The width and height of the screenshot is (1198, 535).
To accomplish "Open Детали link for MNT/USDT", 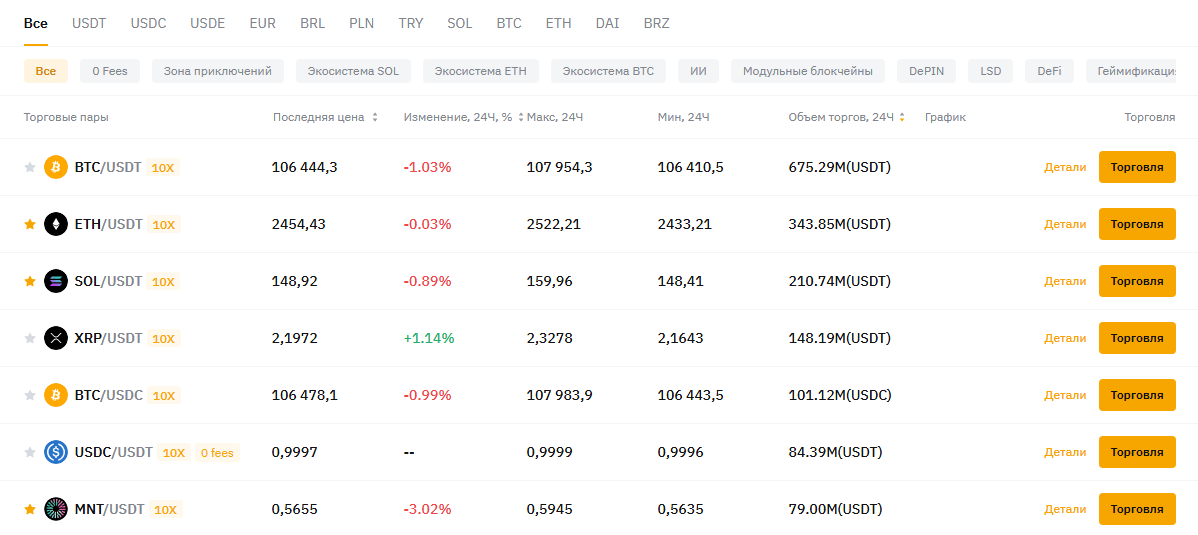I will 1064,509.
